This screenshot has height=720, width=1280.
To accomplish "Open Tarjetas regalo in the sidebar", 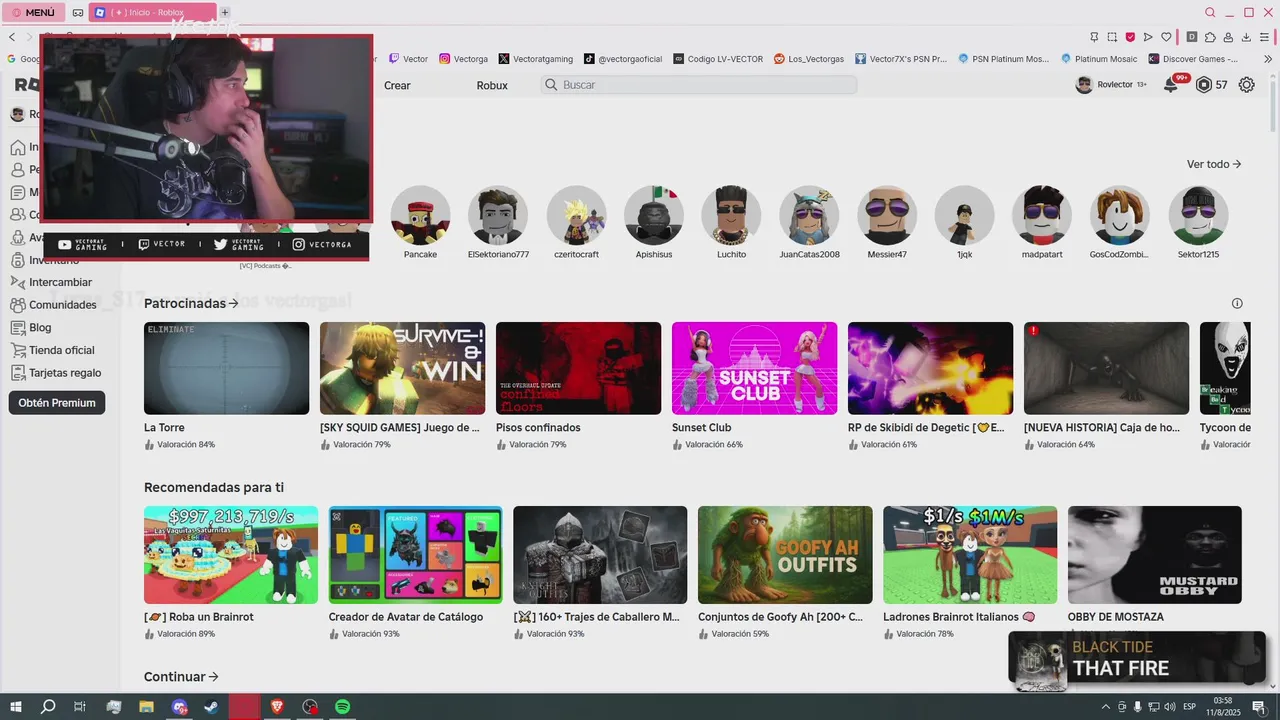I will (55, 373).
